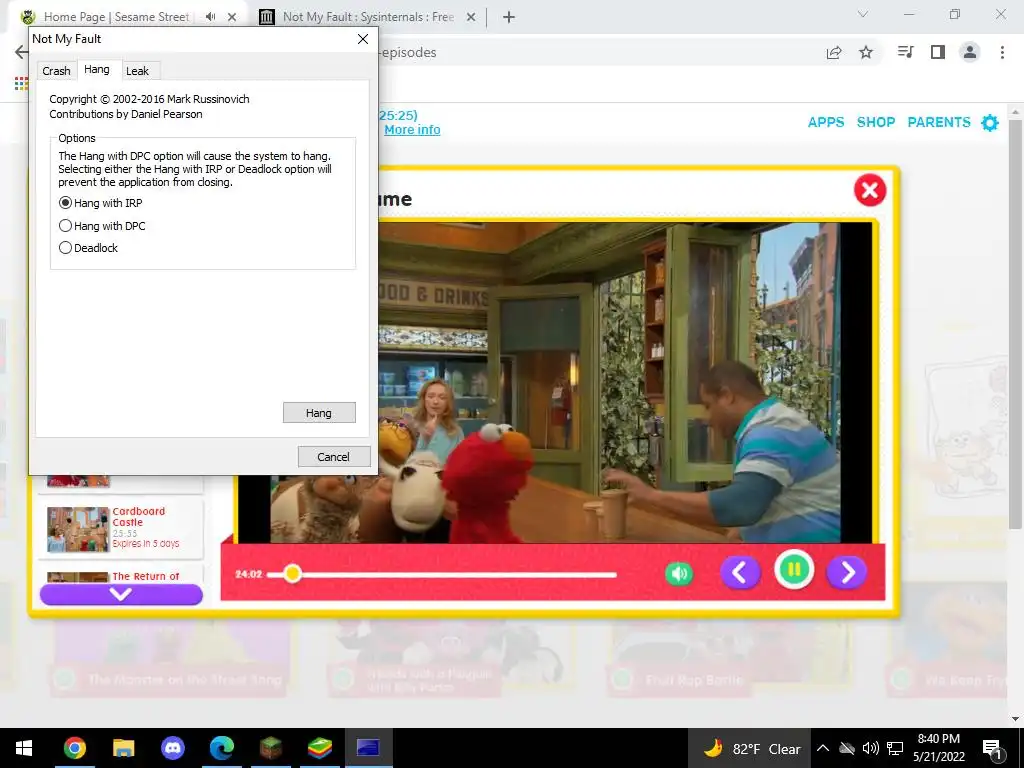Image resolution: width=1024 pixels, height=768 pixels.
Task: Open the Cardboard Castle episode thumbnail
Action: tap(78, 529)
